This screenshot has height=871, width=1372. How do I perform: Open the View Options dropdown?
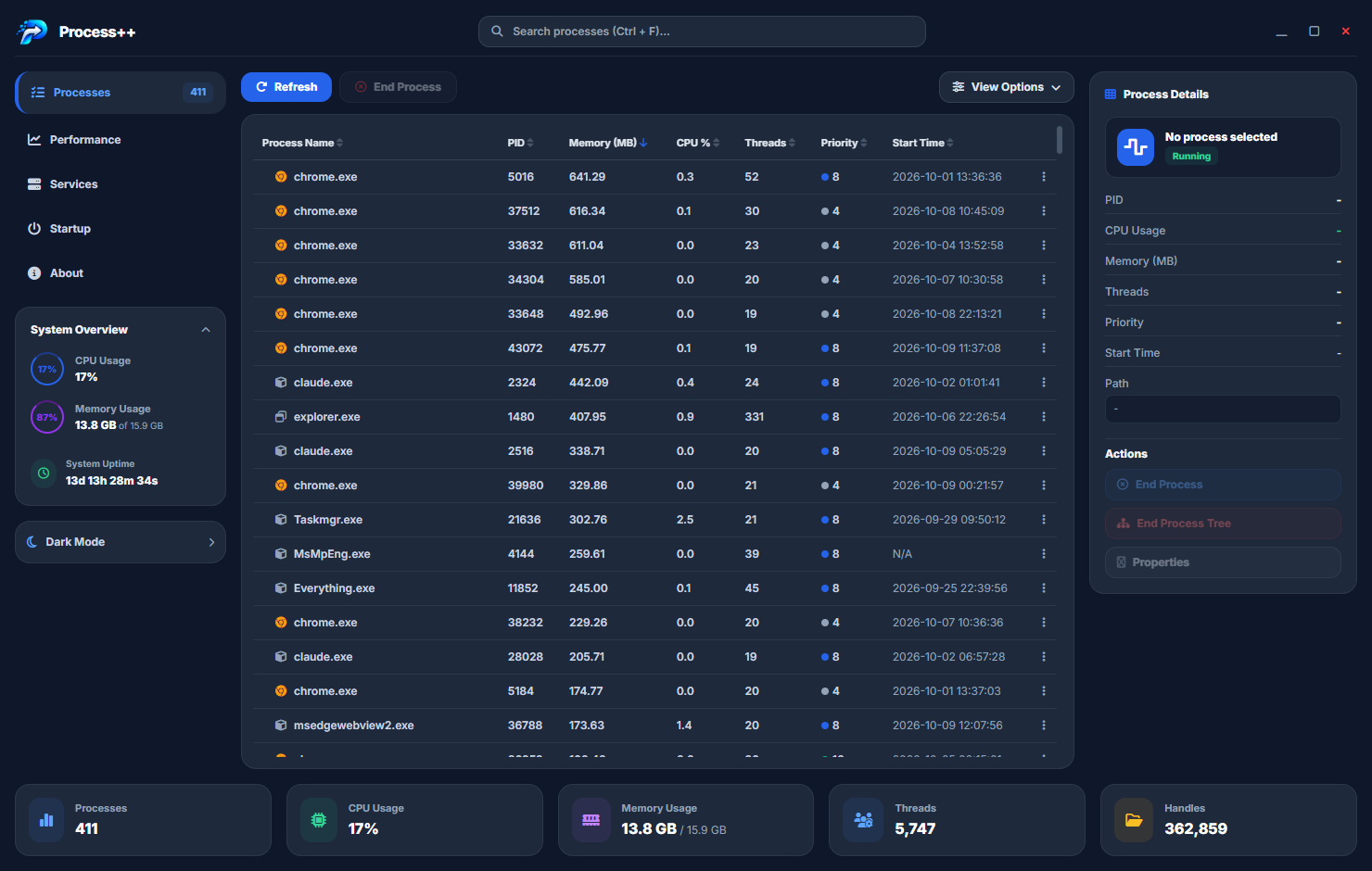click(x=1007, y=87)
